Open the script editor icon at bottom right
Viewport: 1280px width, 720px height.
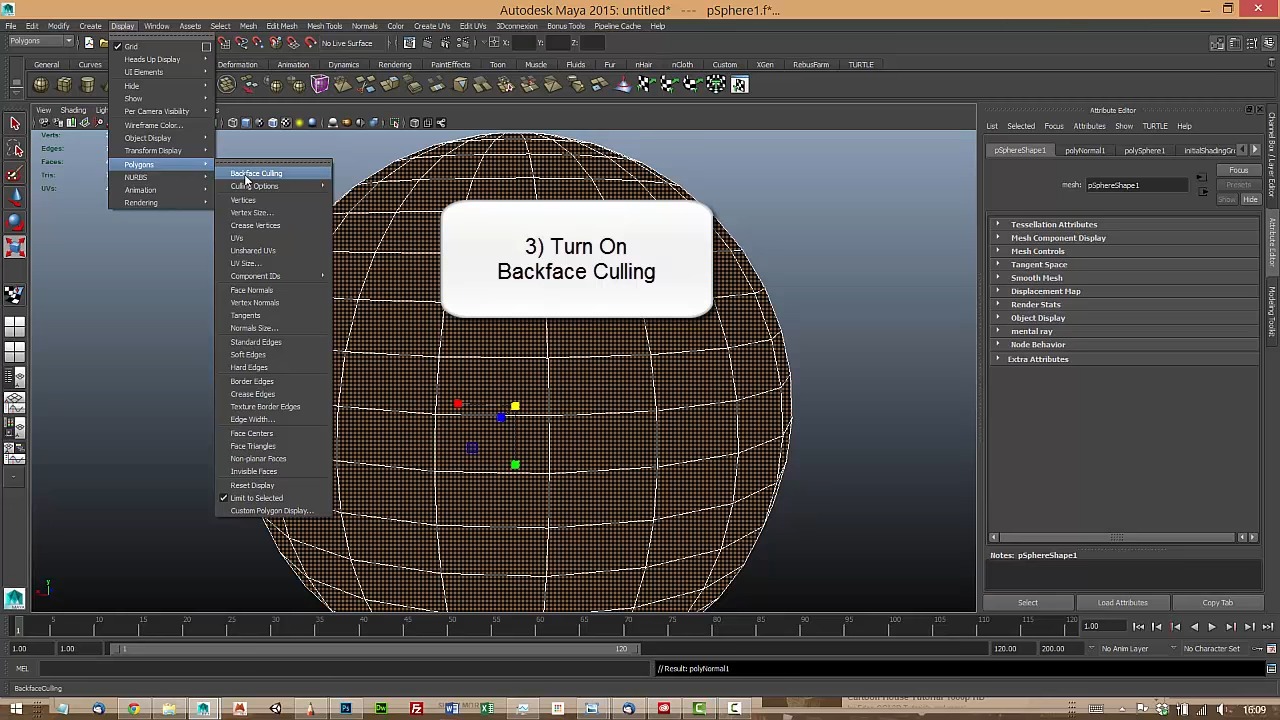(x=1271, y=668)
